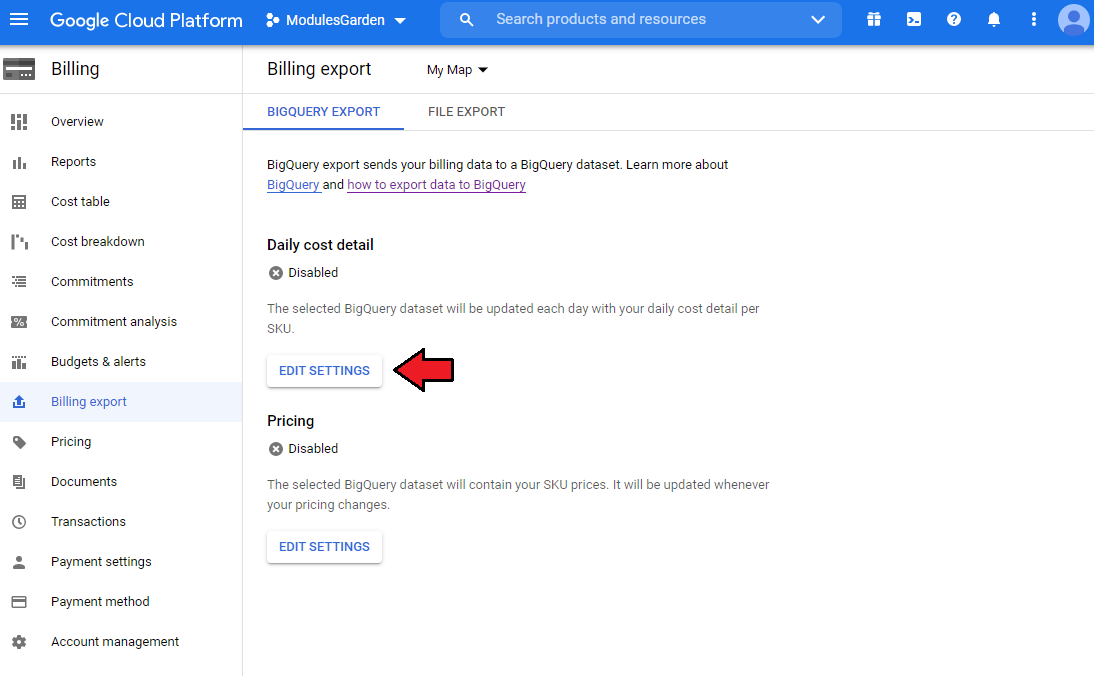Open the three-dot settings menu
The height and width of the screenshot is (676, 1094).
[x=1034, y=20]
